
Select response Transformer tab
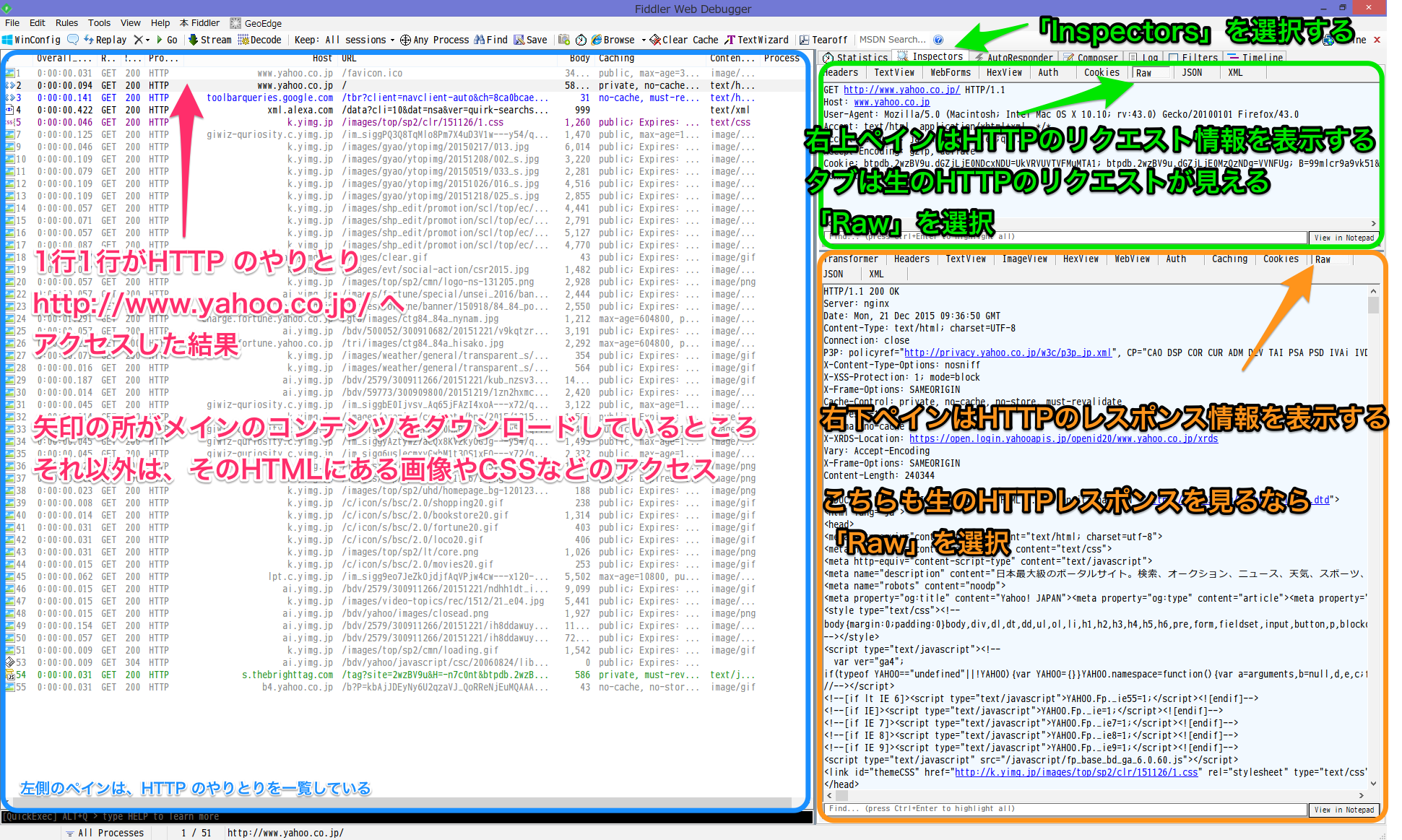tap(850, 259)
